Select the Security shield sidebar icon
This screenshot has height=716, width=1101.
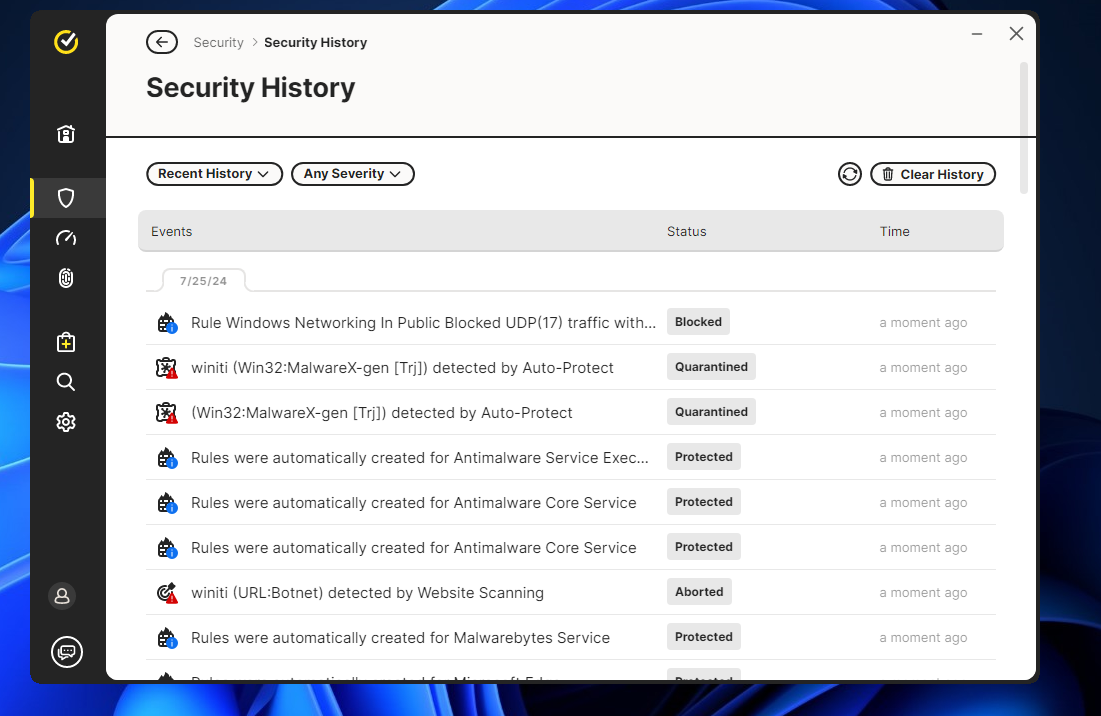(x=66, y=198)
